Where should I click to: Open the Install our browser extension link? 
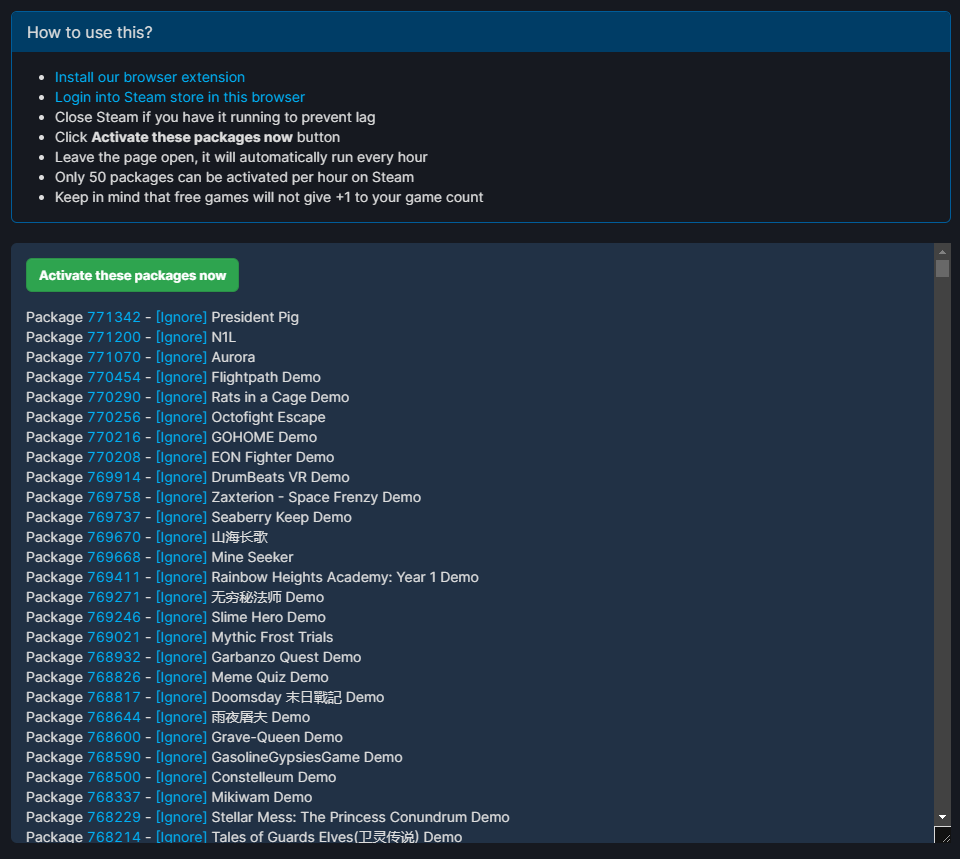coord(150,77)
